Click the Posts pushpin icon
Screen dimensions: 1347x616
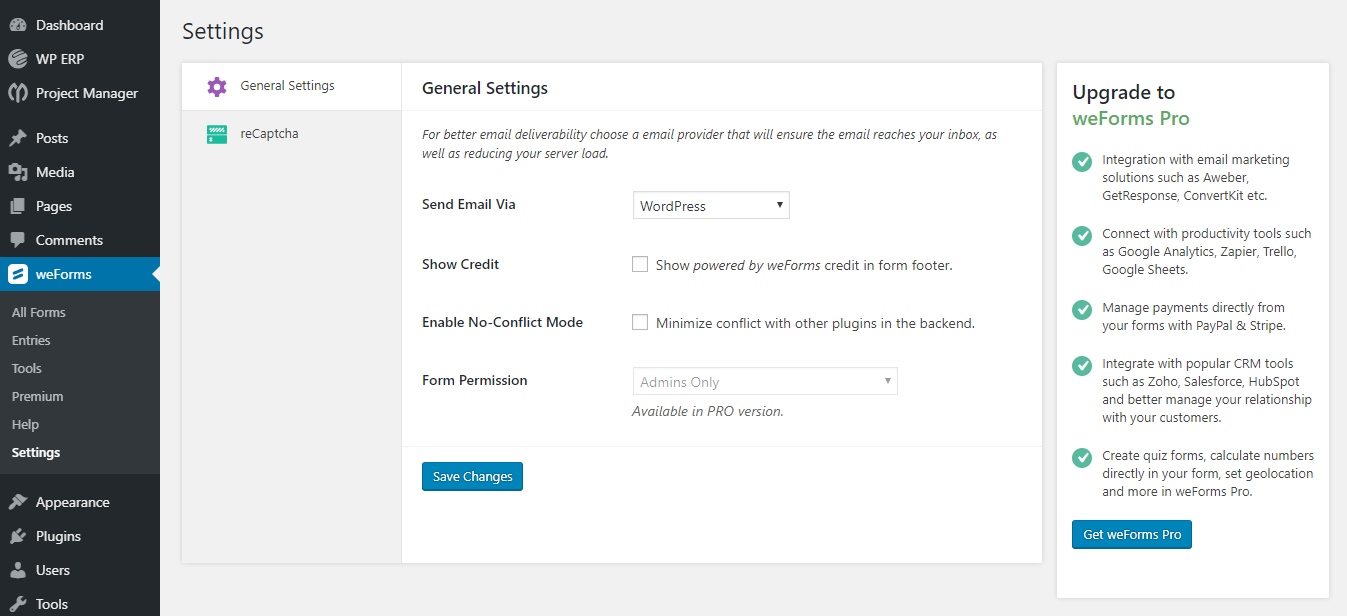pos(18,138)
